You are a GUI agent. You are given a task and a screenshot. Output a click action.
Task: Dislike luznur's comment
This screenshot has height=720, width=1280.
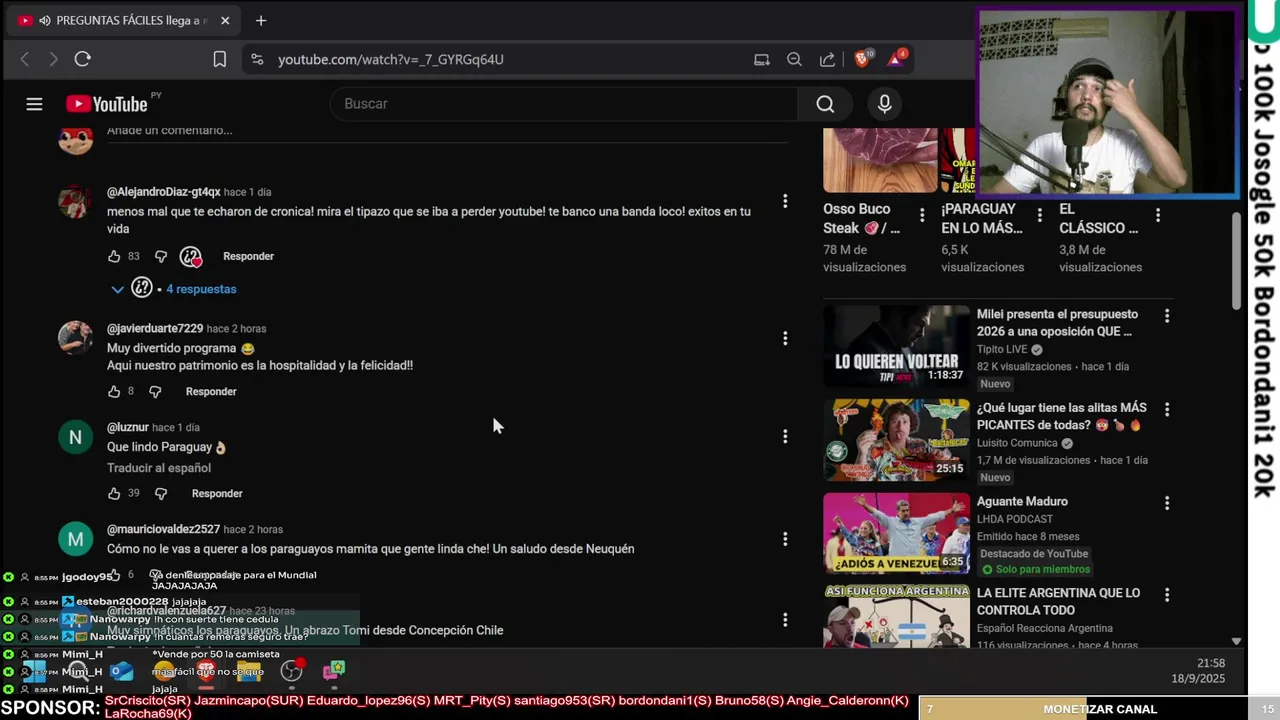tap(161, 493)
